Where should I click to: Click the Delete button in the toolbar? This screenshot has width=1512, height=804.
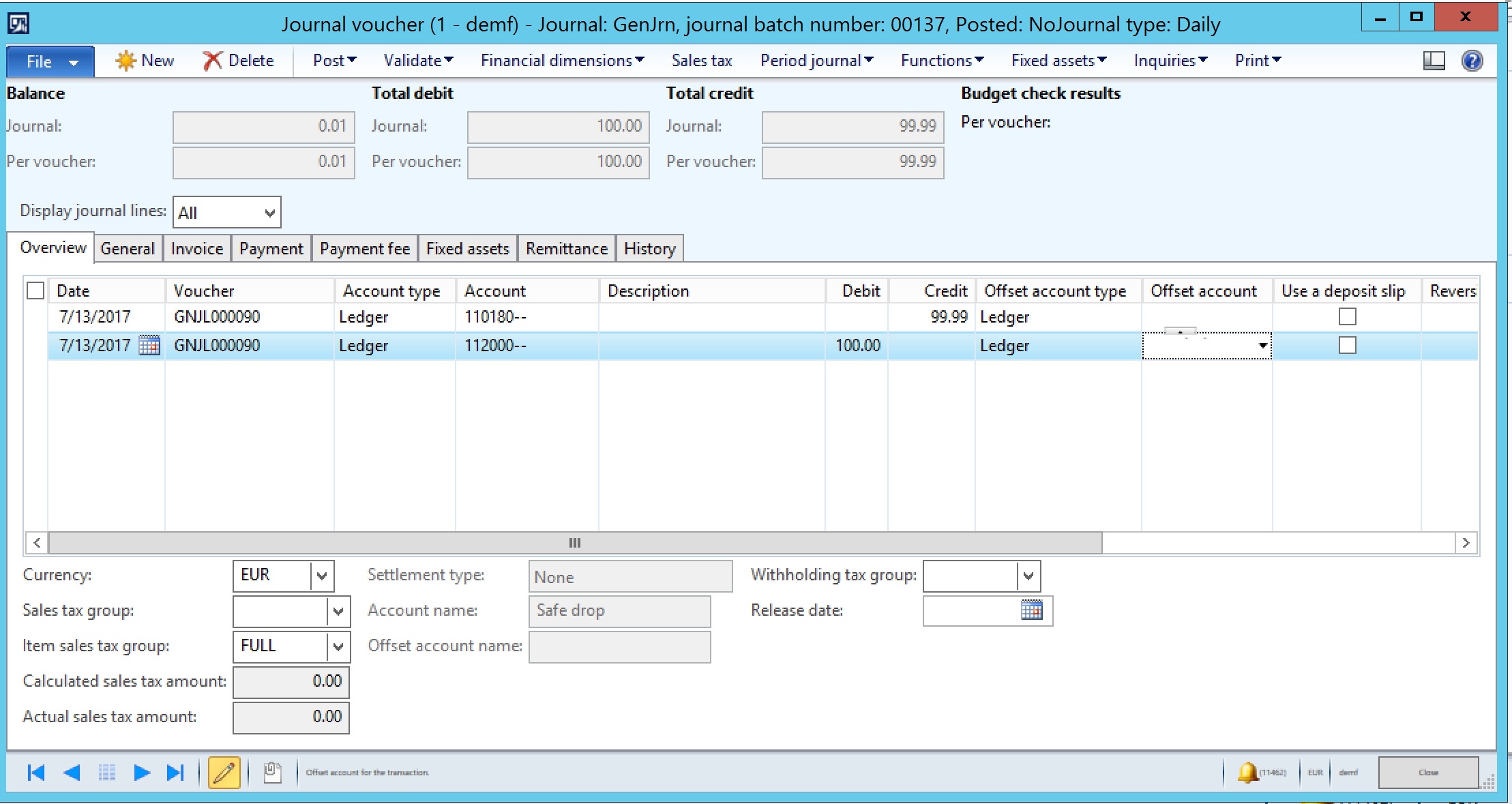(239, 61)
